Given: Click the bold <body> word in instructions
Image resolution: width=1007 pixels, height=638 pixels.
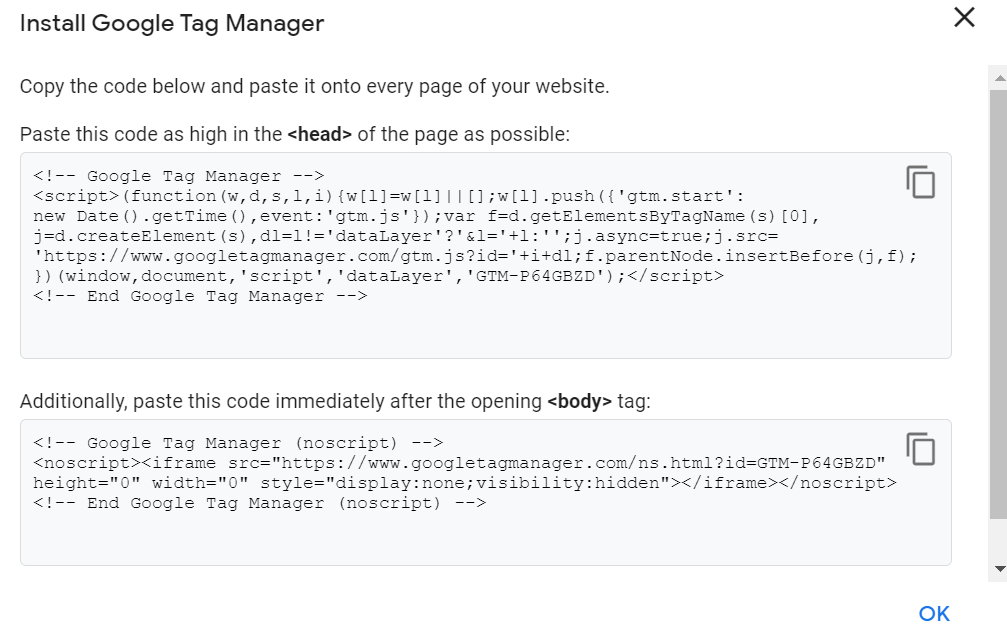Looking at the screenshot, I should click(x=579, y=402).
